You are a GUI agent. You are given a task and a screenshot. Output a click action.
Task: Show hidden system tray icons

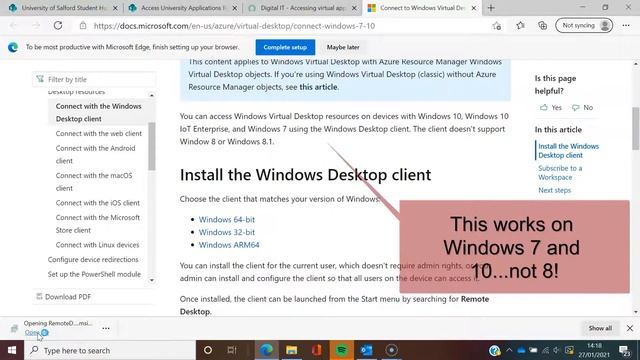(509, 350)
